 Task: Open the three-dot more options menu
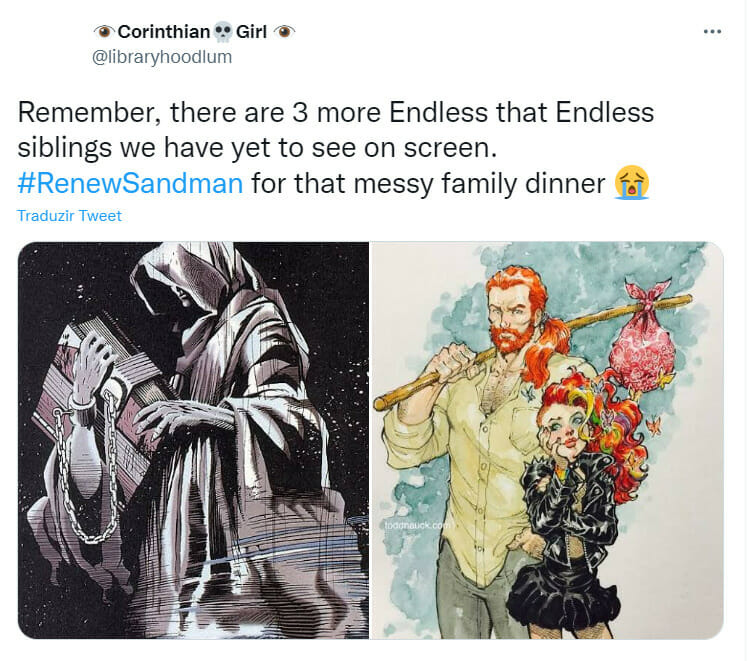[x=712, y=32]
